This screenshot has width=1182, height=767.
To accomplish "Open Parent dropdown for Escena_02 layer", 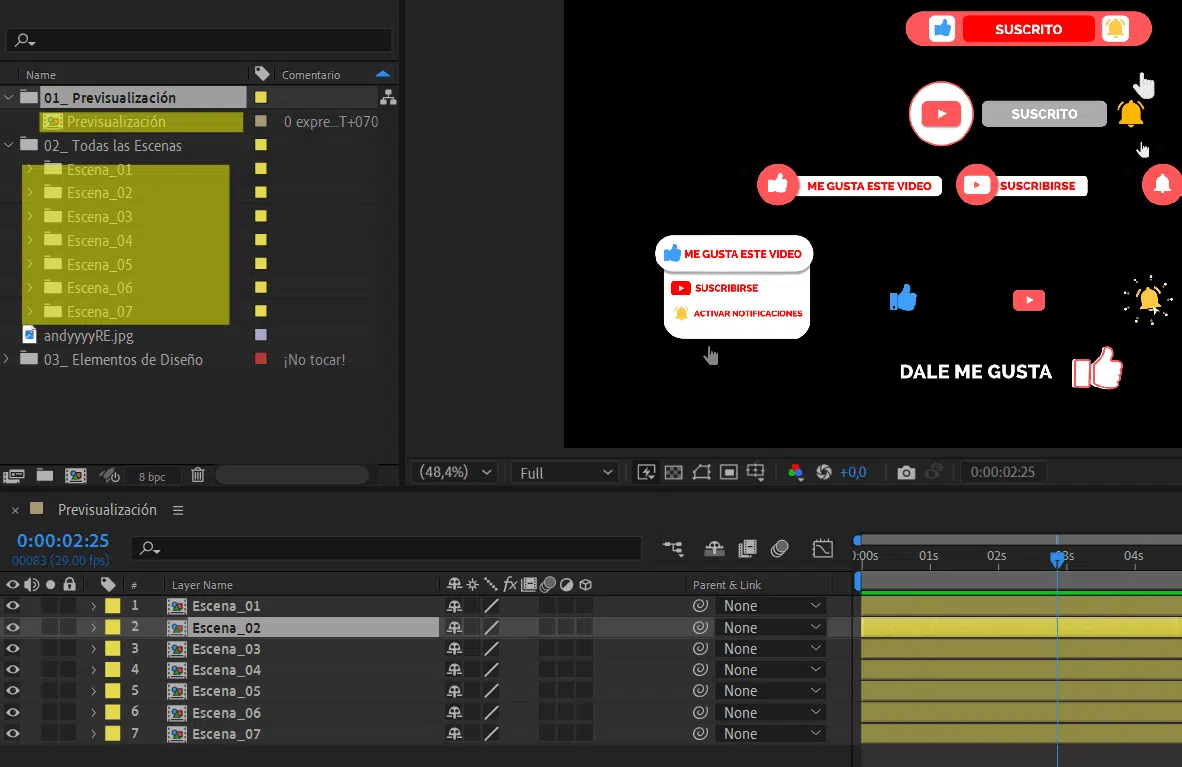I will pos(771,627).
